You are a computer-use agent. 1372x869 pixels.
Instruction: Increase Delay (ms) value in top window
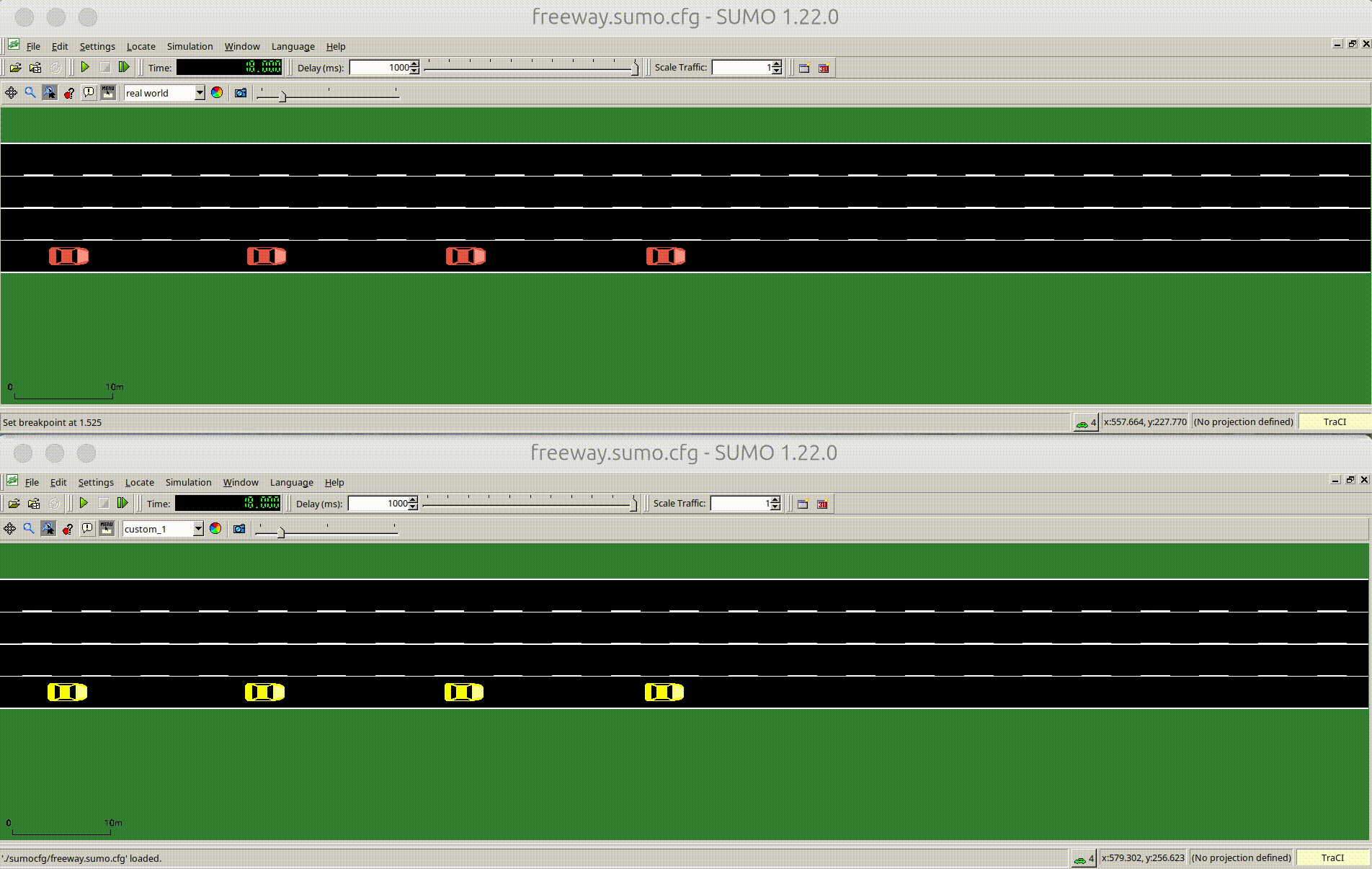414,64
